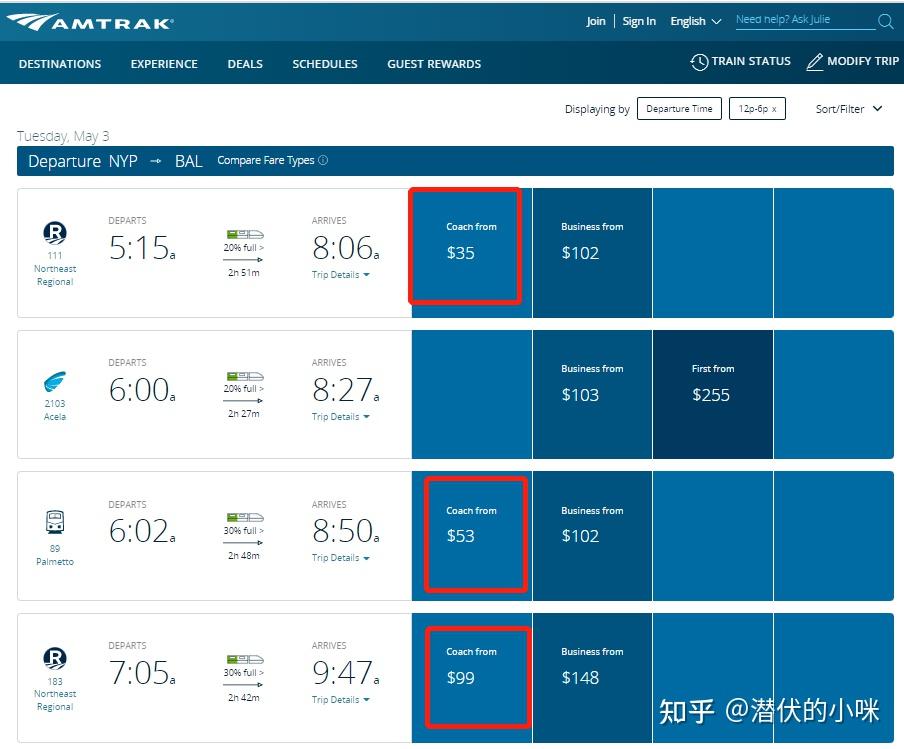Select the Coach from $99 fare

click(472, 678)
